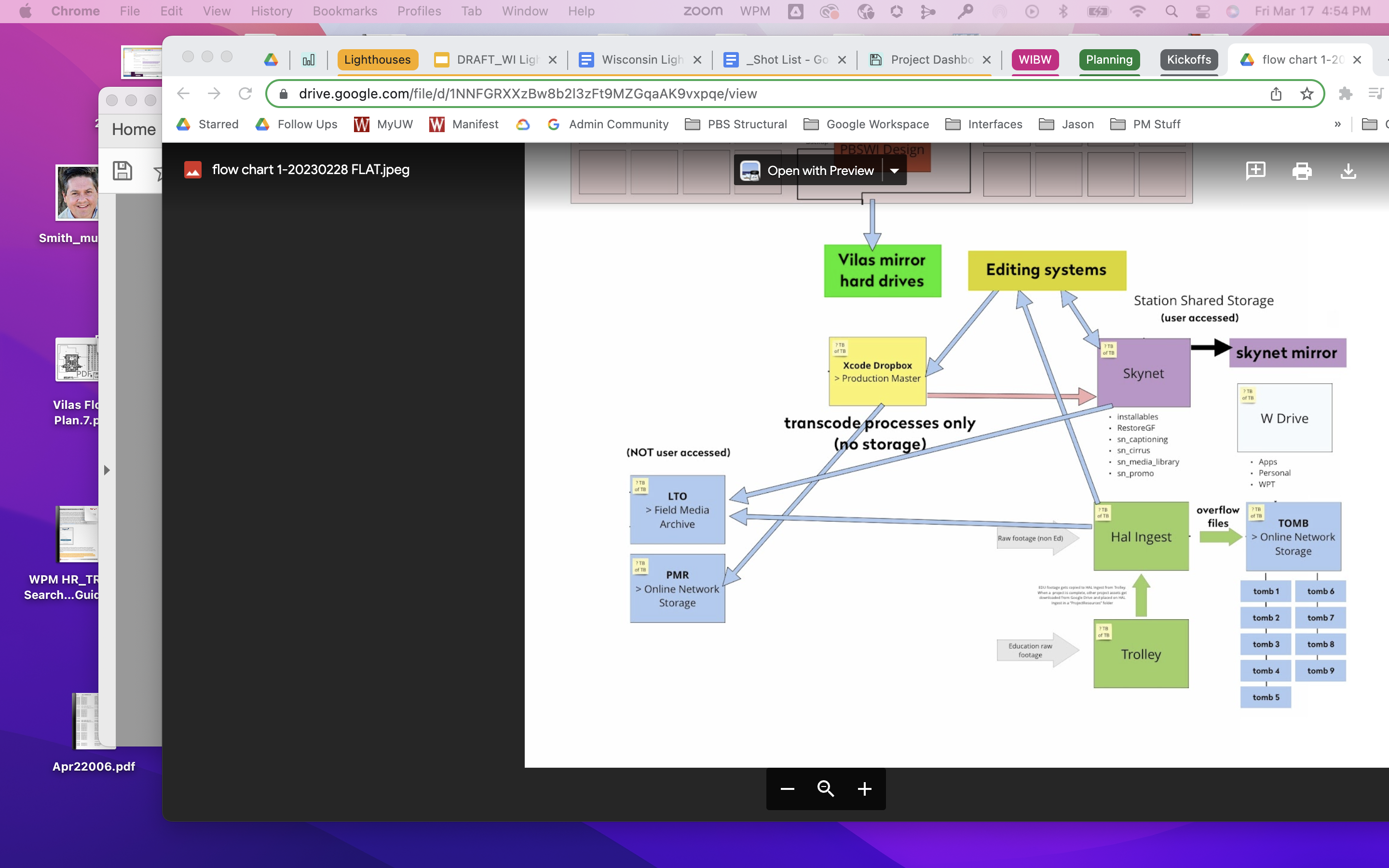The image size is (1389, 868).
Task: Click the lock site info icon
Action: point(283,94)
